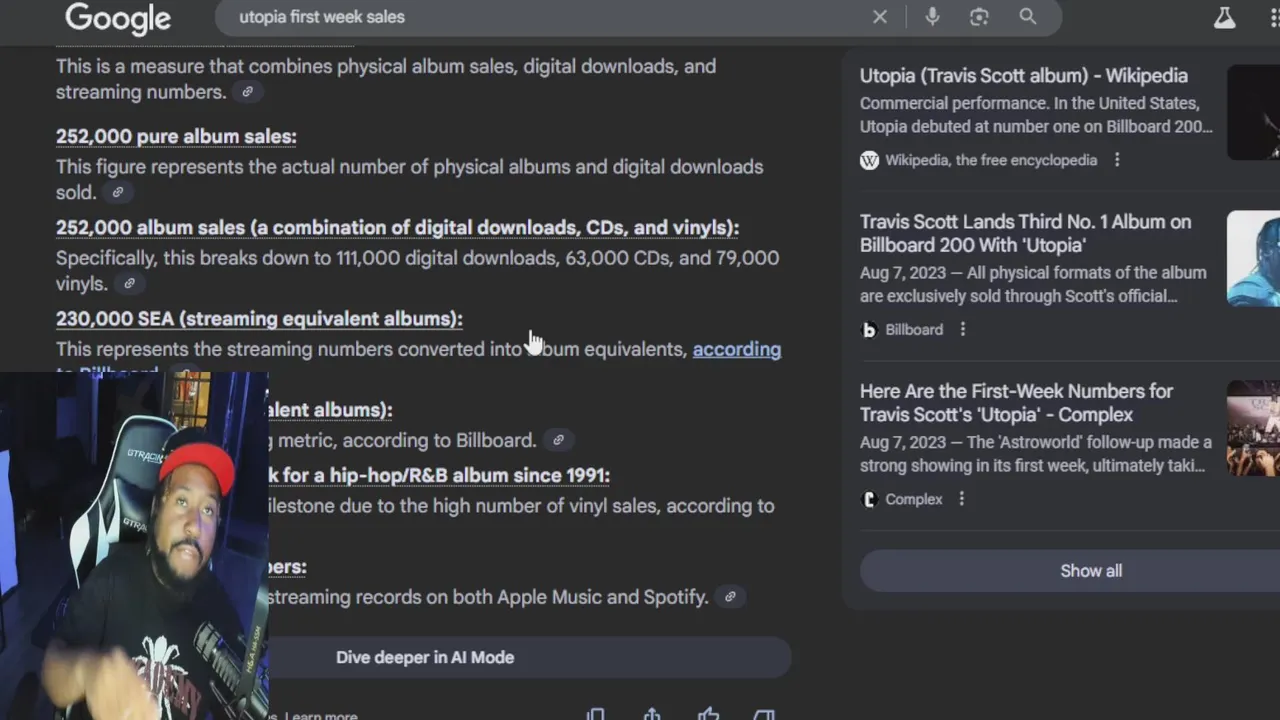Open source link icon after 'downloads sold.'
Viewport: 1280px width, 720px height.
(x=117, y=192)
